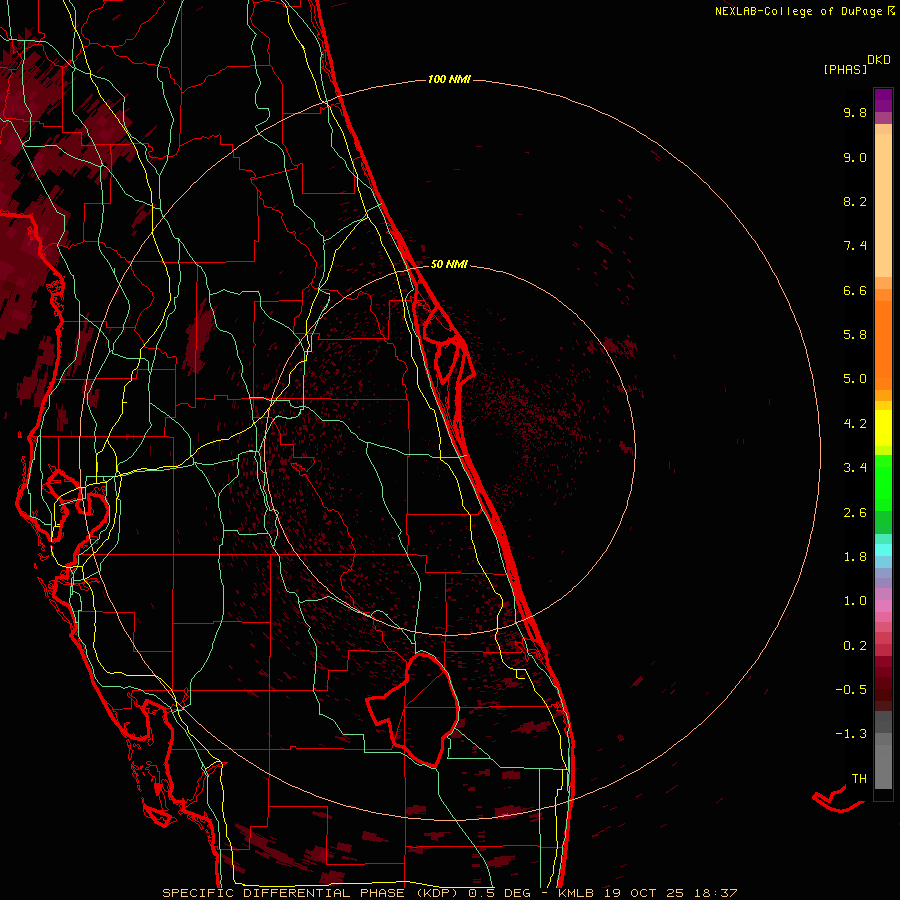
Task: Choose the cyan swatch on the color scale
Action: (x=883, y=549)
